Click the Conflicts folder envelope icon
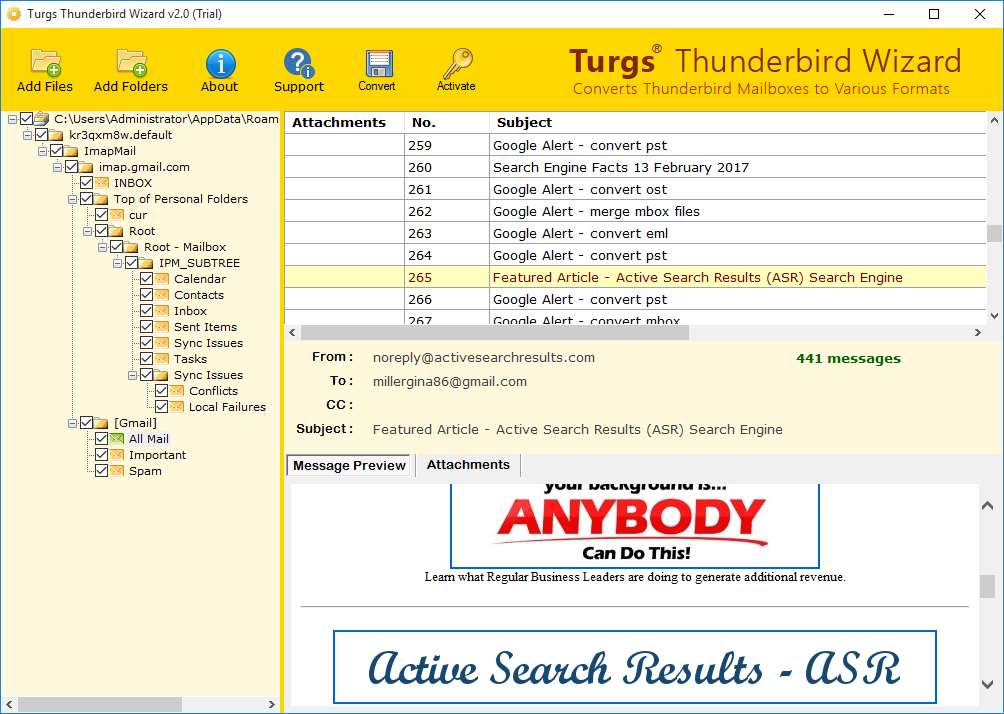The height and width of the screenshot is (714, 1004). coord(177,391)
